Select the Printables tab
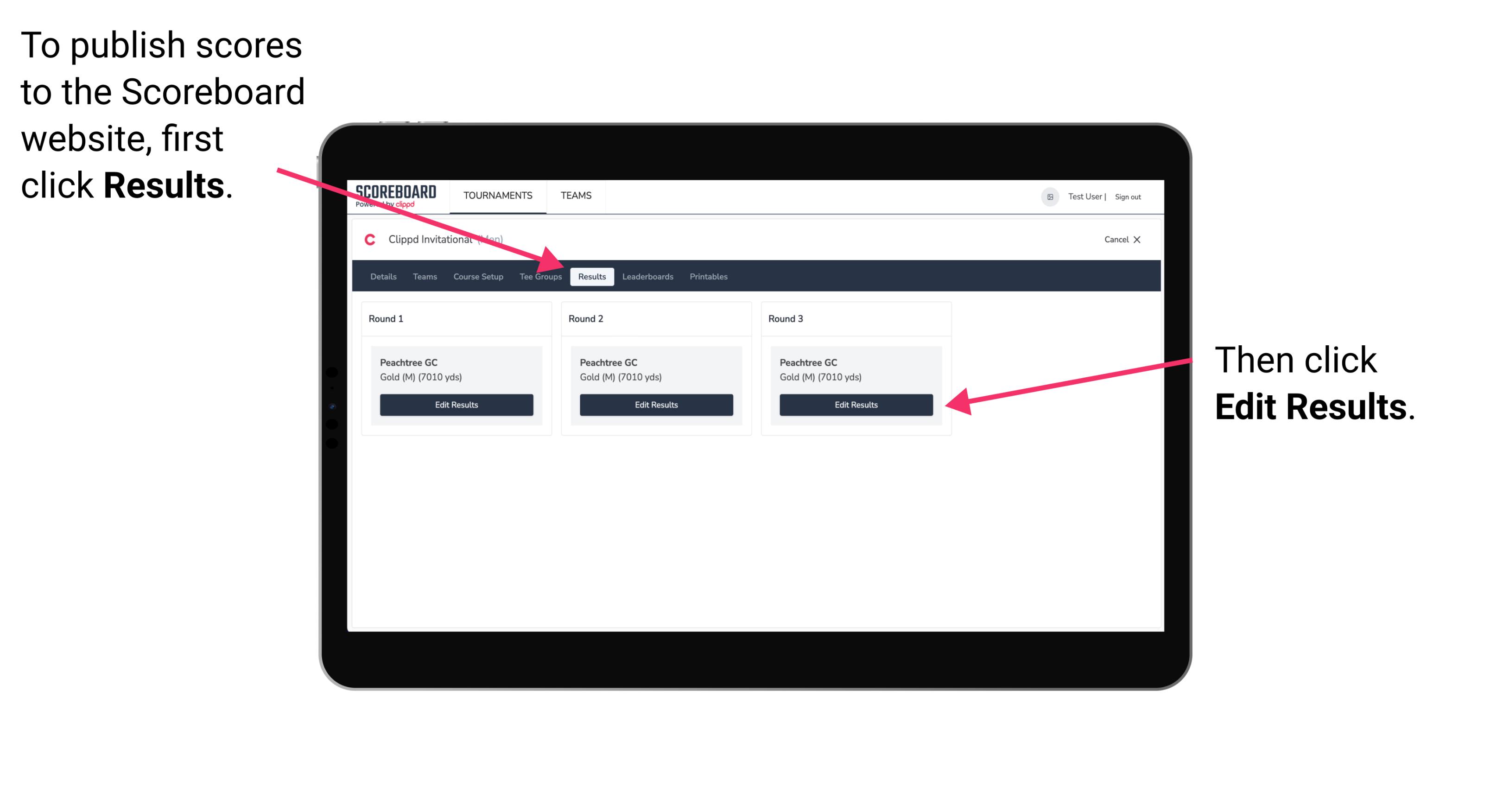The image size is (1509, 812). point(710,277)
